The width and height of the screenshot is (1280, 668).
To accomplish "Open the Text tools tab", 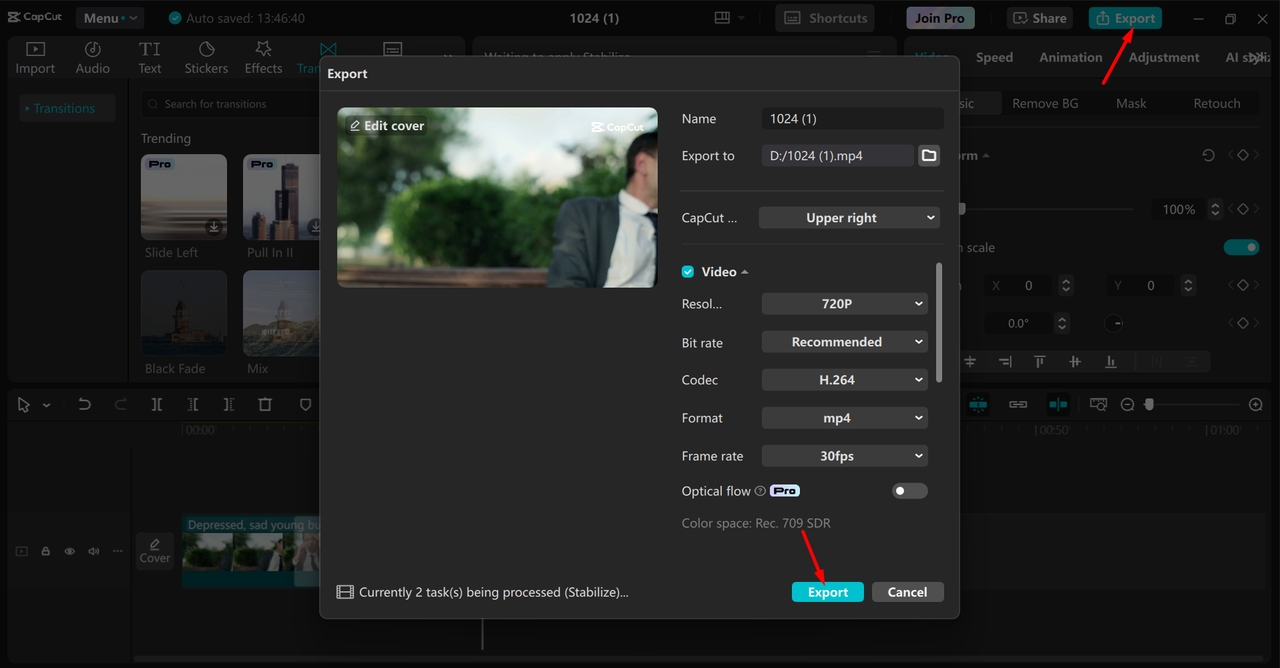I will tap(150, 58).
